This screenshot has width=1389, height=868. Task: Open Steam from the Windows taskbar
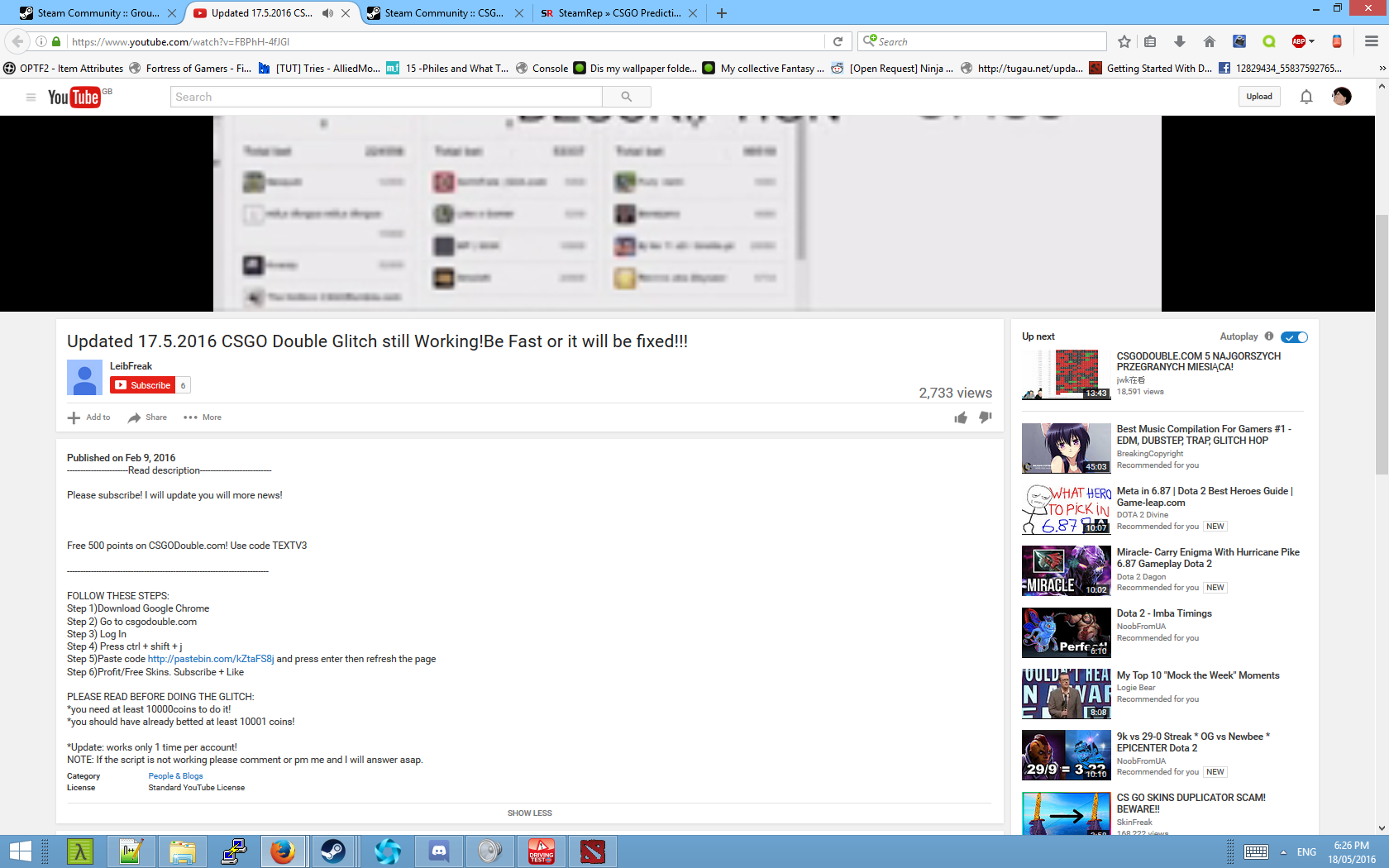tap(333, 851)
